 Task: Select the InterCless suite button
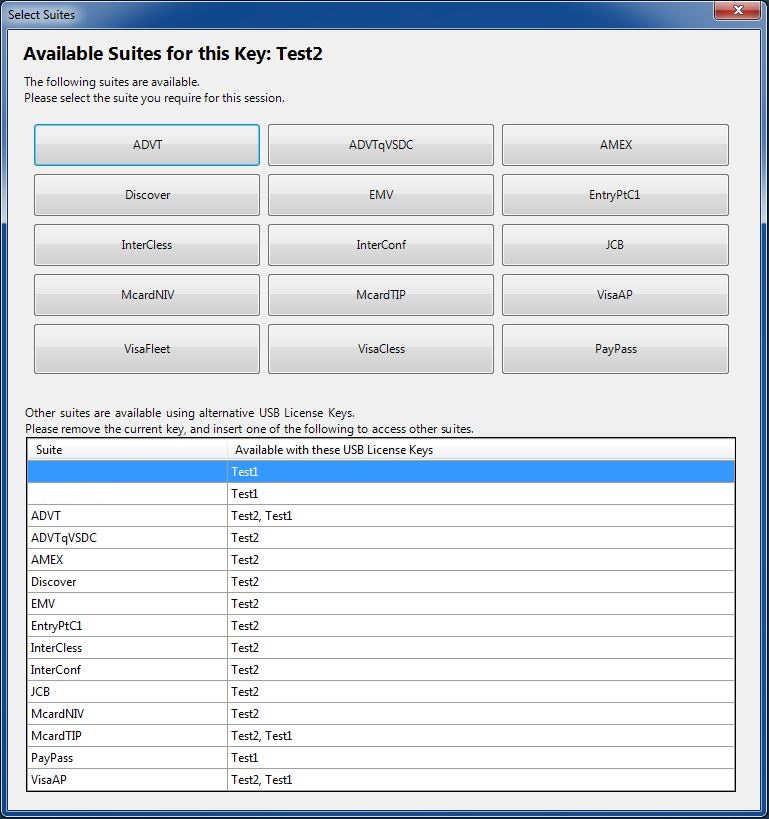coord(147,245)
